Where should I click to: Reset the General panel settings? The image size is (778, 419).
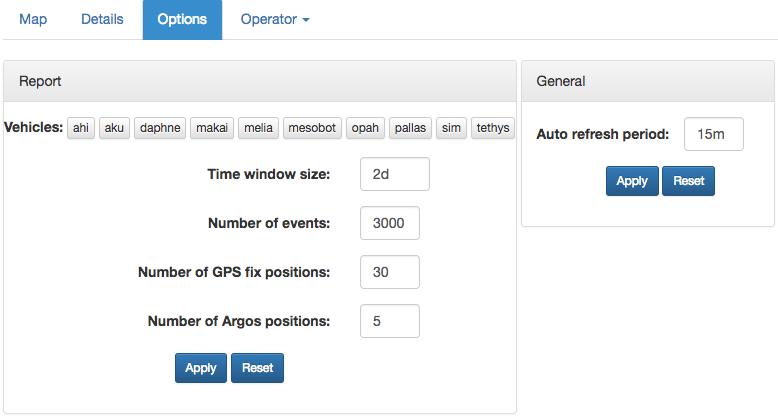coord(689,181)
